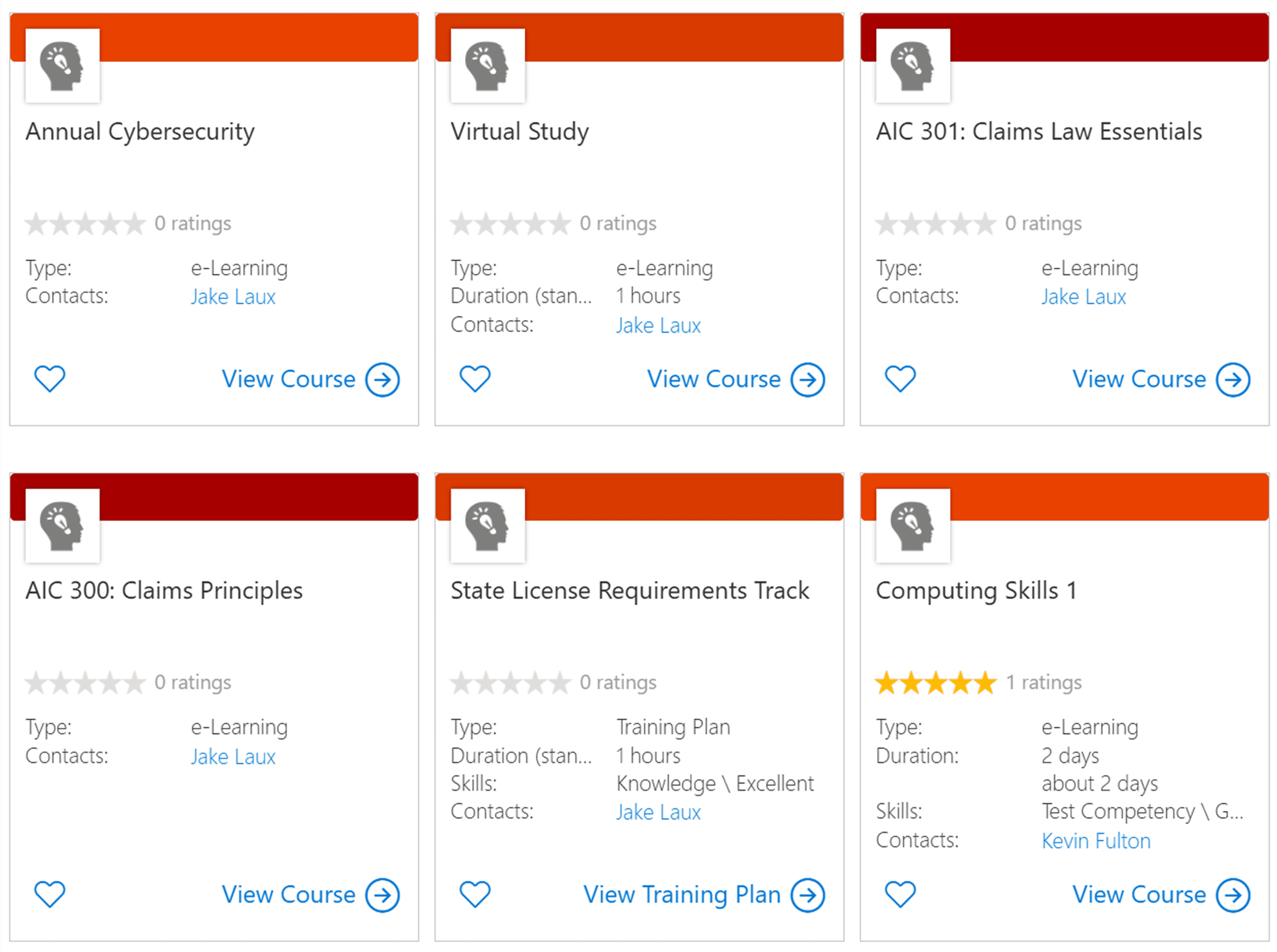Open View Course for Computing Skills 1
Image resolution: width=1277 pixels, height=952 pixels.
[1139, 895]
